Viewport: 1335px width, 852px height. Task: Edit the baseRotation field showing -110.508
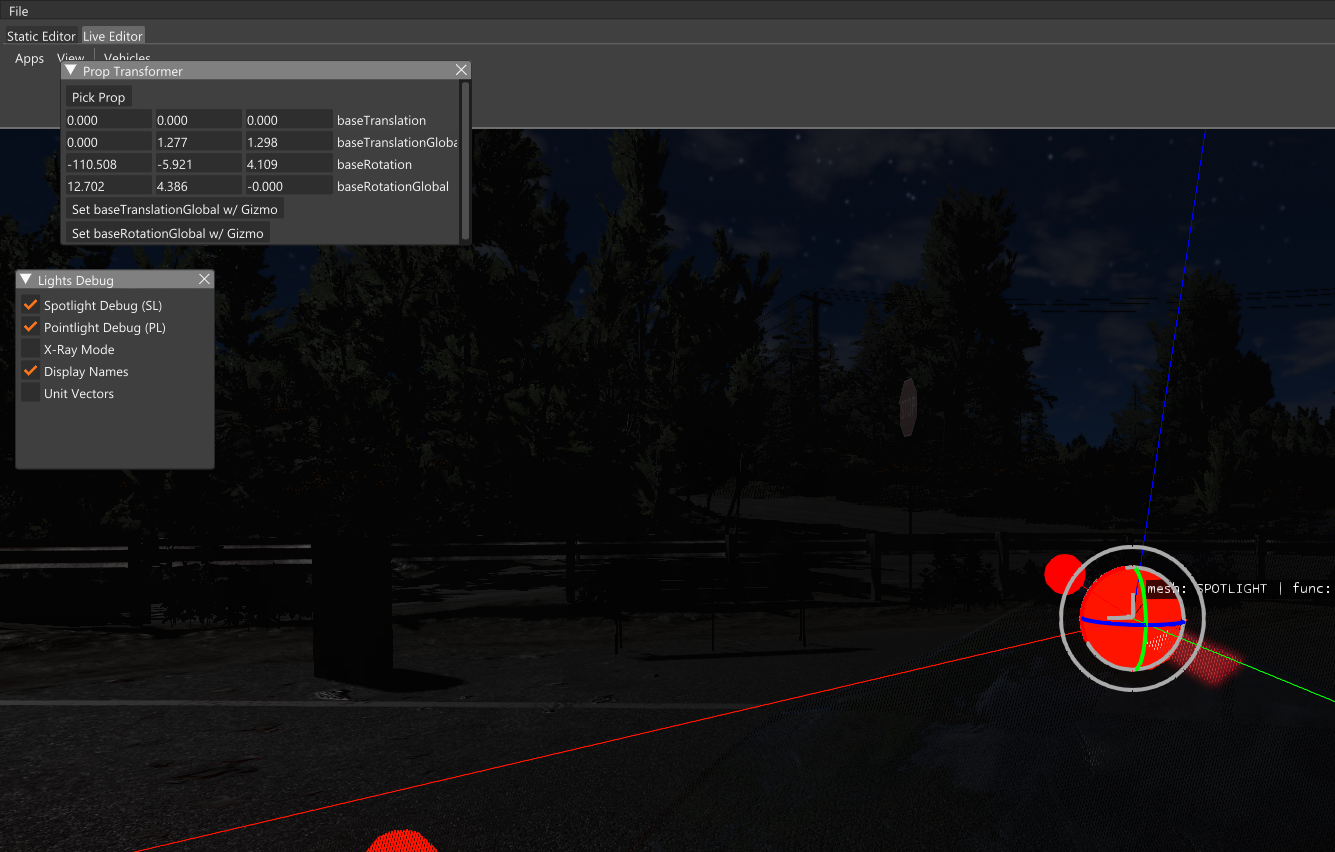coord(108,164)
